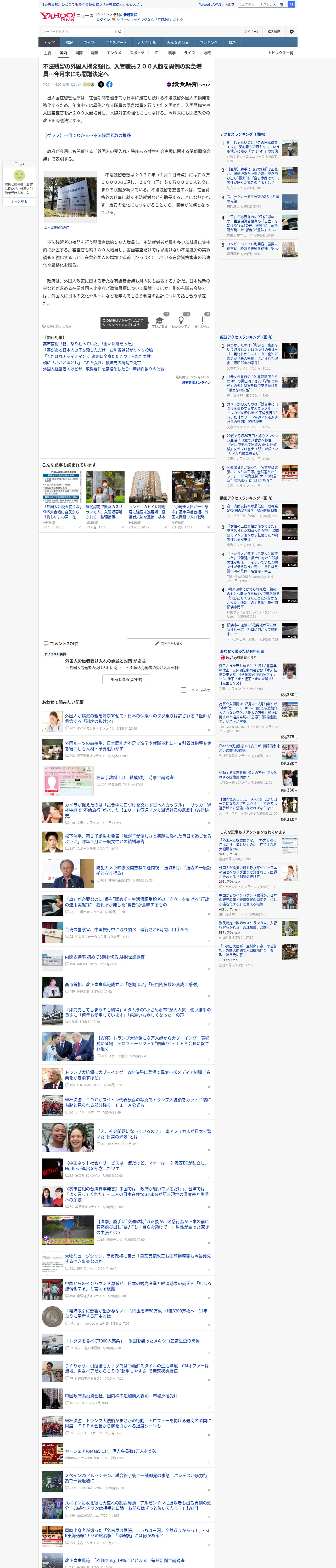Viewport: 336px width, 1568px height.
Task: React with 新しい視点 exclamation icon
Action: click(x=203, y=320)
